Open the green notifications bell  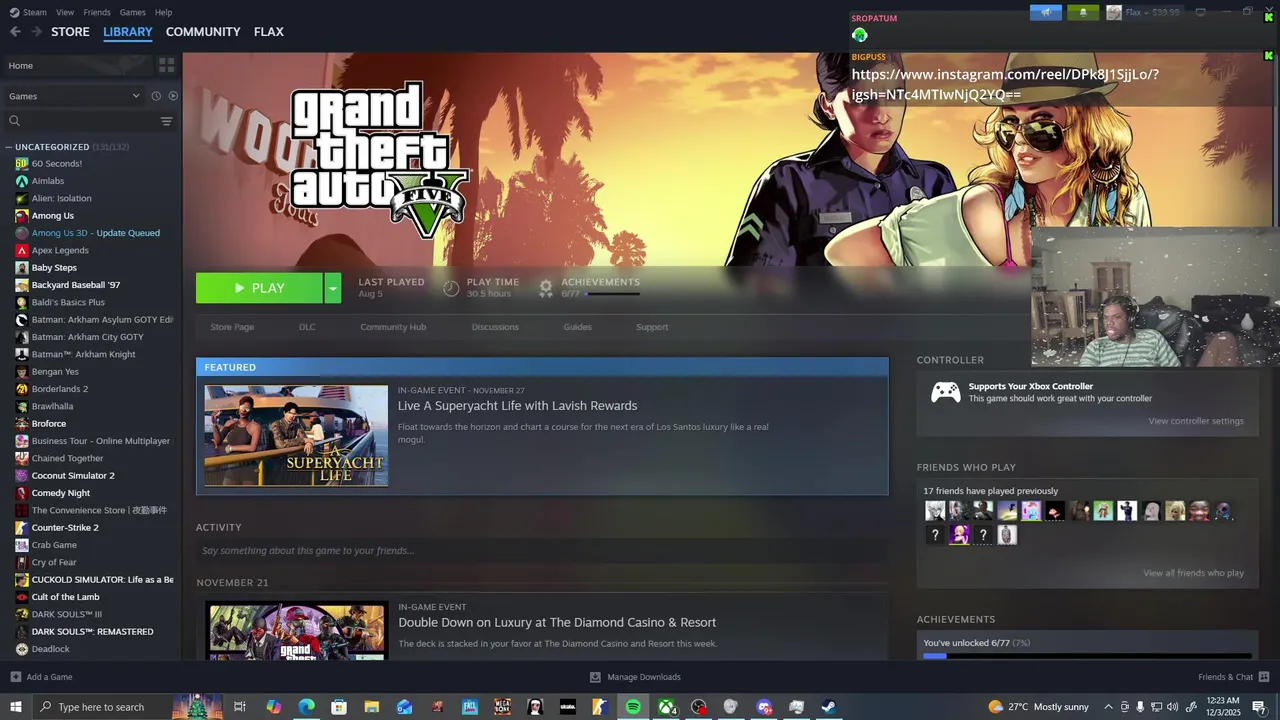(x=1083, y=12)
